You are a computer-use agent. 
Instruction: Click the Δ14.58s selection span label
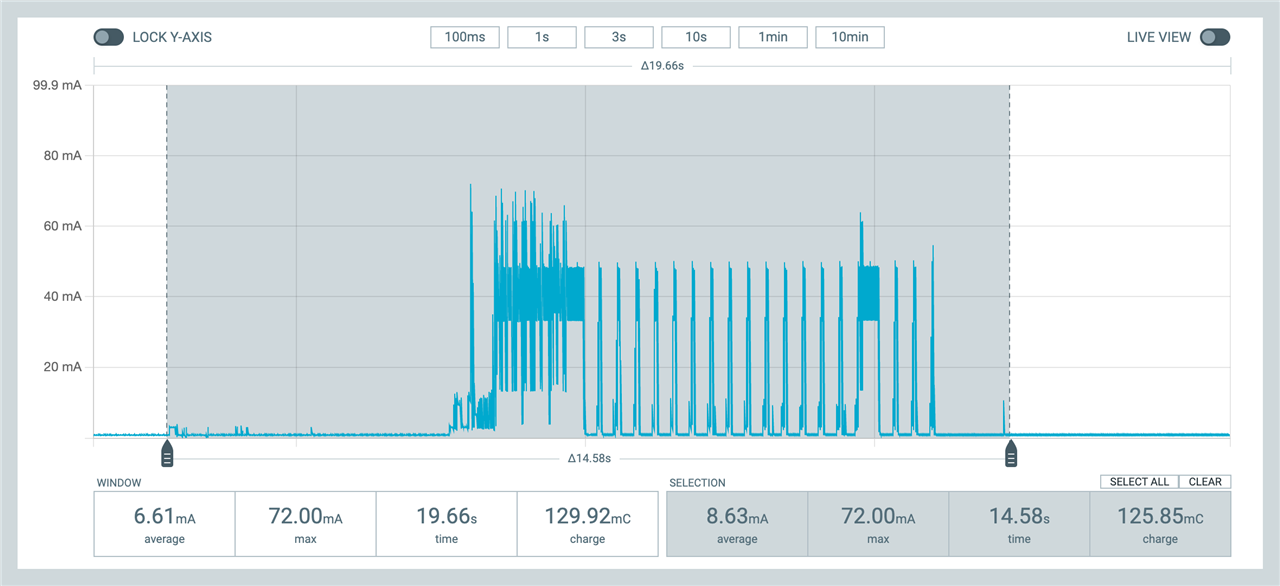(x=588, y=459)
